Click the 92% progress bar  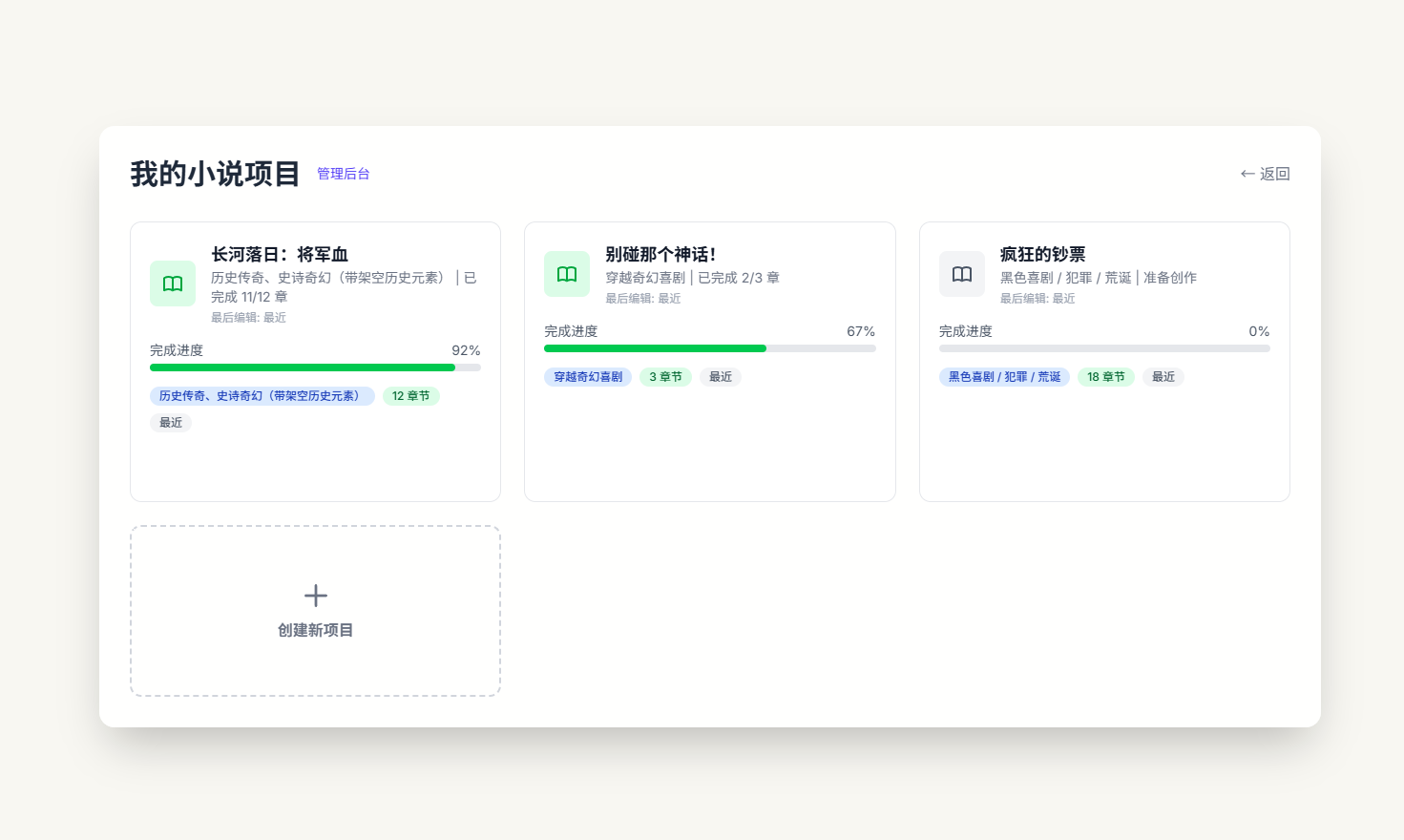(x=315, y=367)
